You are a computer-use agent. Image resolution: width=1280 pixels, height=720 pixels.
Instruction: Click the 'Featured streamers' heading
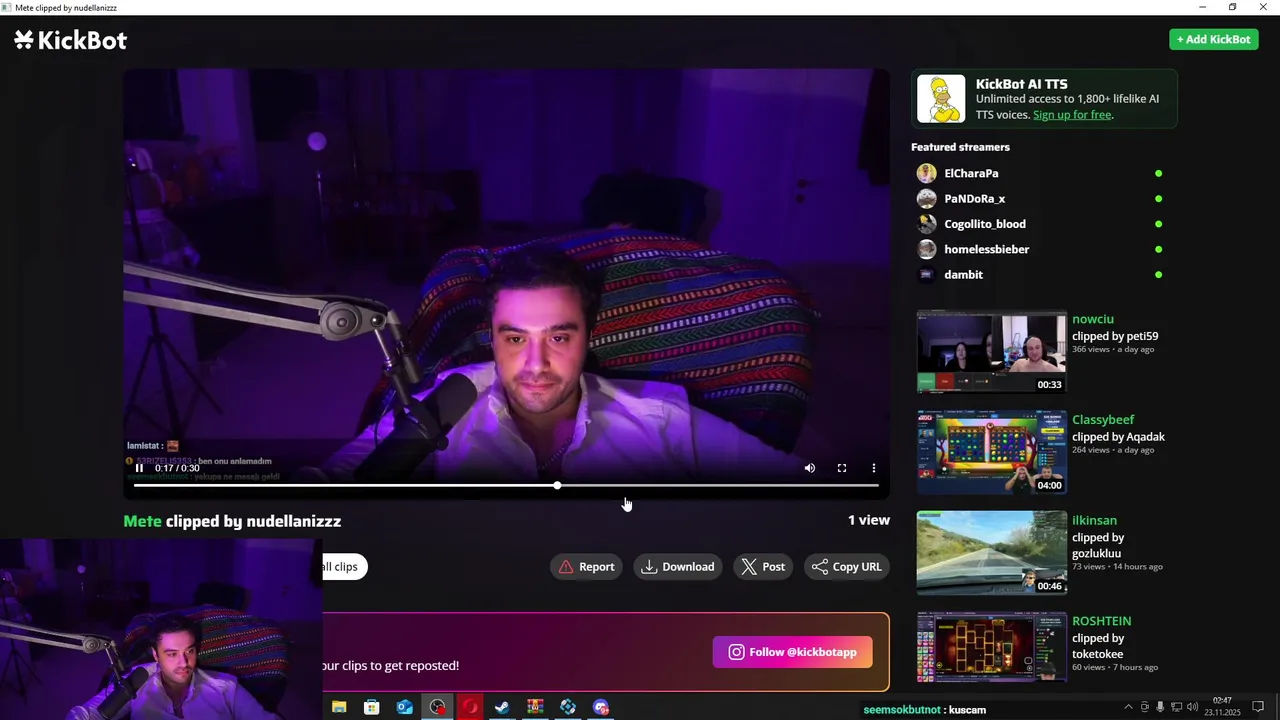tap(960, 147)
